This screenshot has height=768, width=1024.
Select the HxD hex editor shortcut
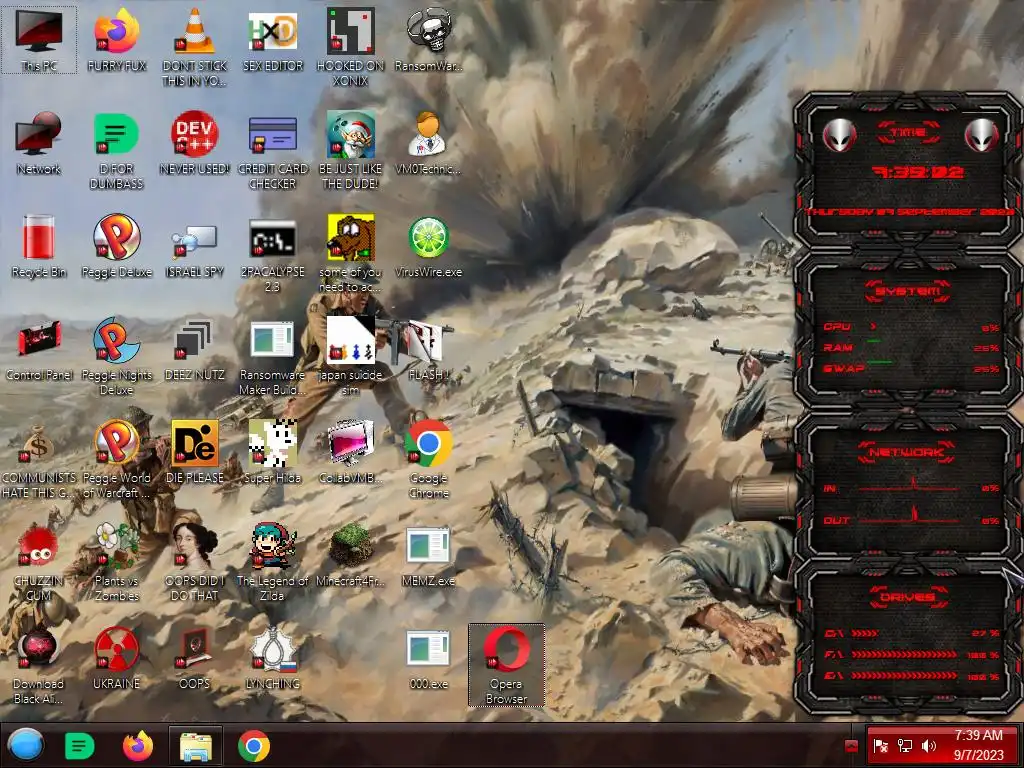point(273,40)
